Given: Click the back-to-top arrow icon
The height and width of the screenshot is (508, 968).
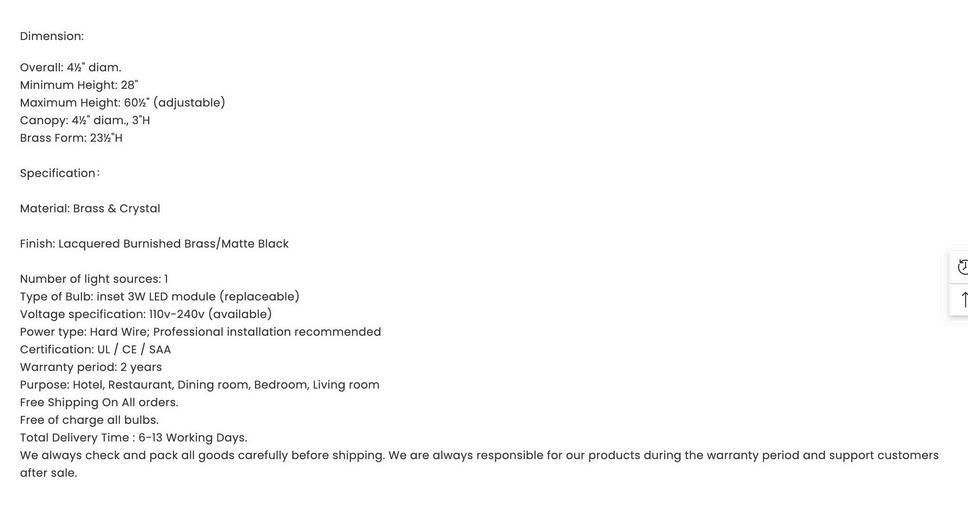Looking at the screenshot, I should [x=961, y=300].
